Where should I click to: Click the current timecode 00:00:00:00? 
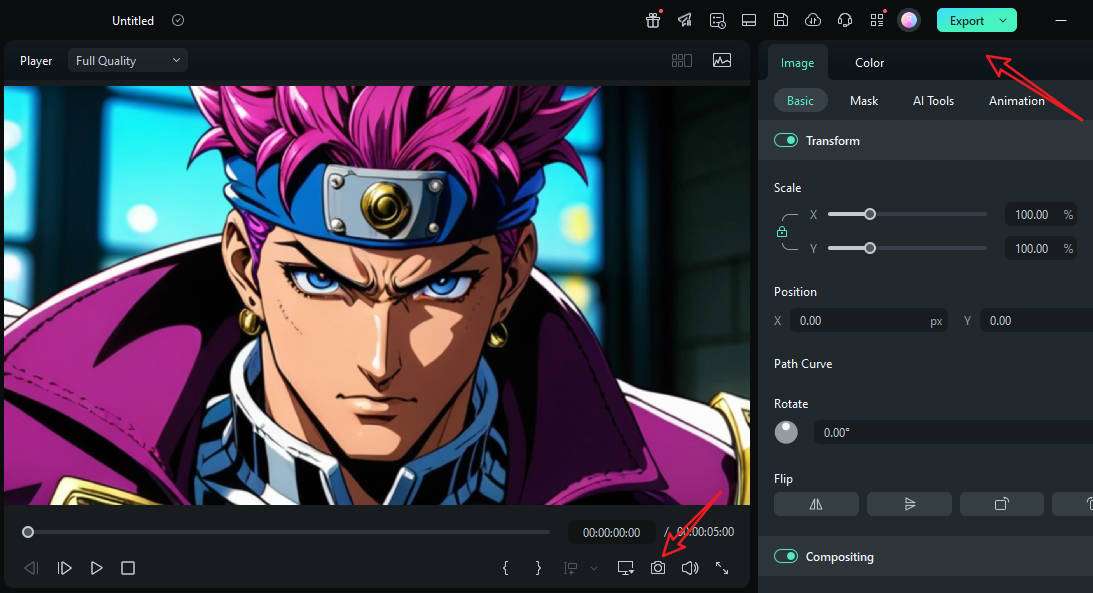tap(611, 532)
